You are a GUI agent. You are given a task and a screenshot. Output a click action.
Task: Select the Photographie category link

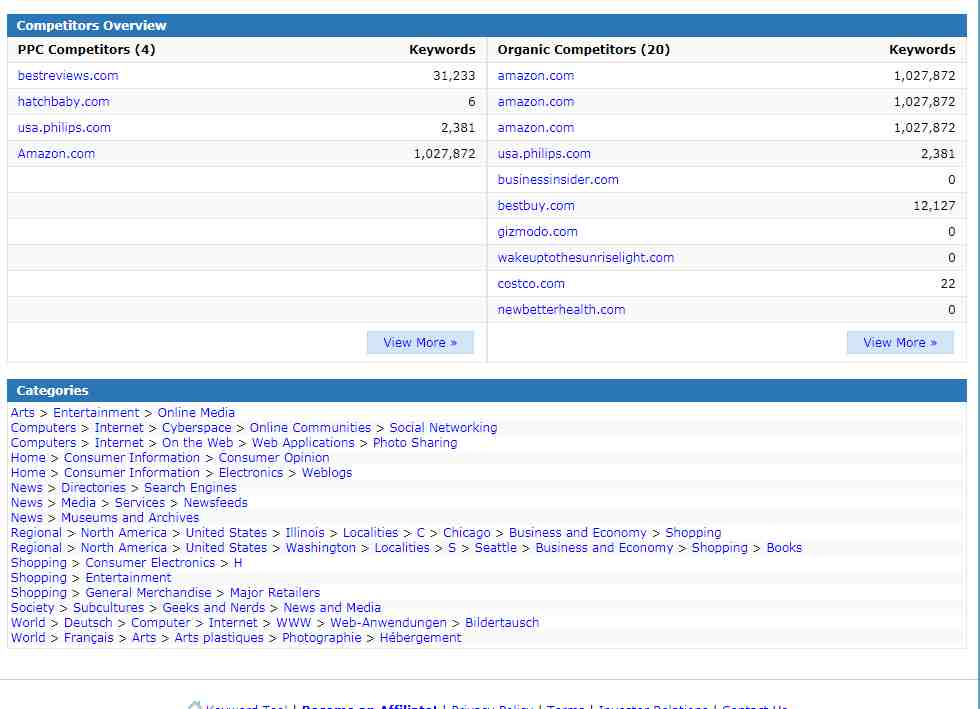click(x=322, y=638)
